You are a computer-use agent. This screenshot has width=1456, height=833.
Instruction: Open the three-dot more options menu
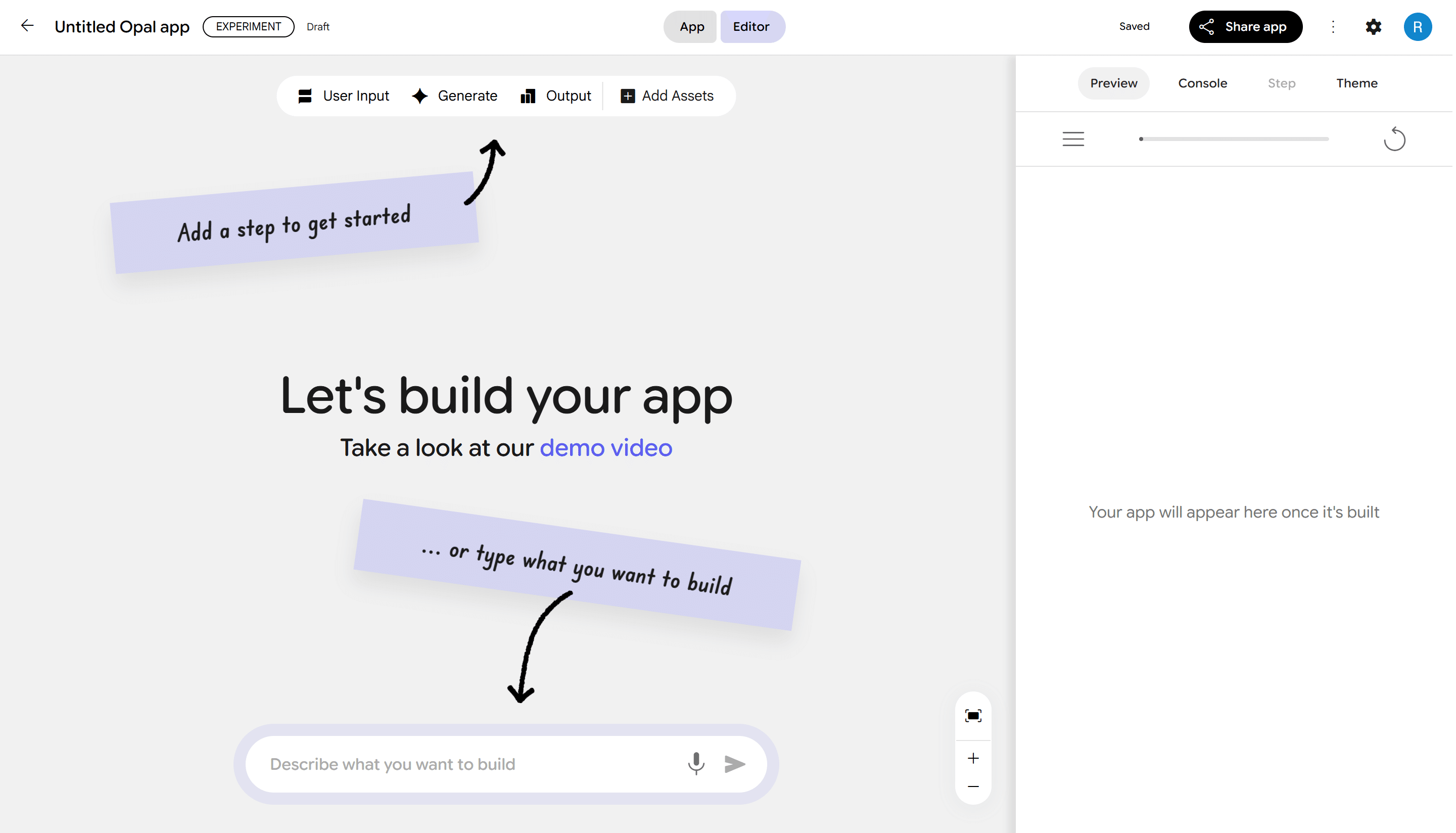(x=1333, y=27)
